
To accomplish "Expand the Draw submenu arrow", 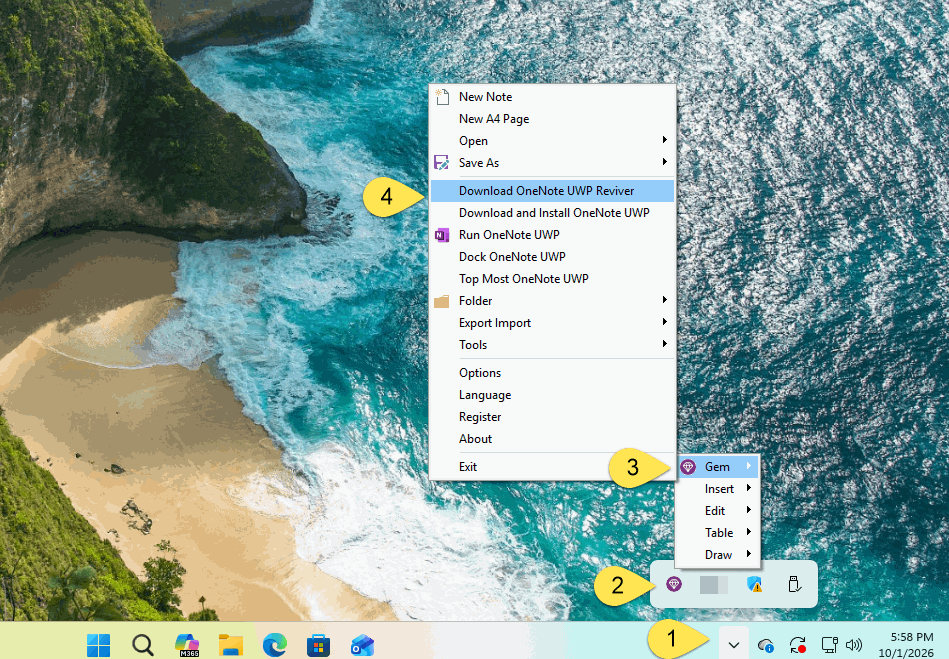I will pos(749,554).
